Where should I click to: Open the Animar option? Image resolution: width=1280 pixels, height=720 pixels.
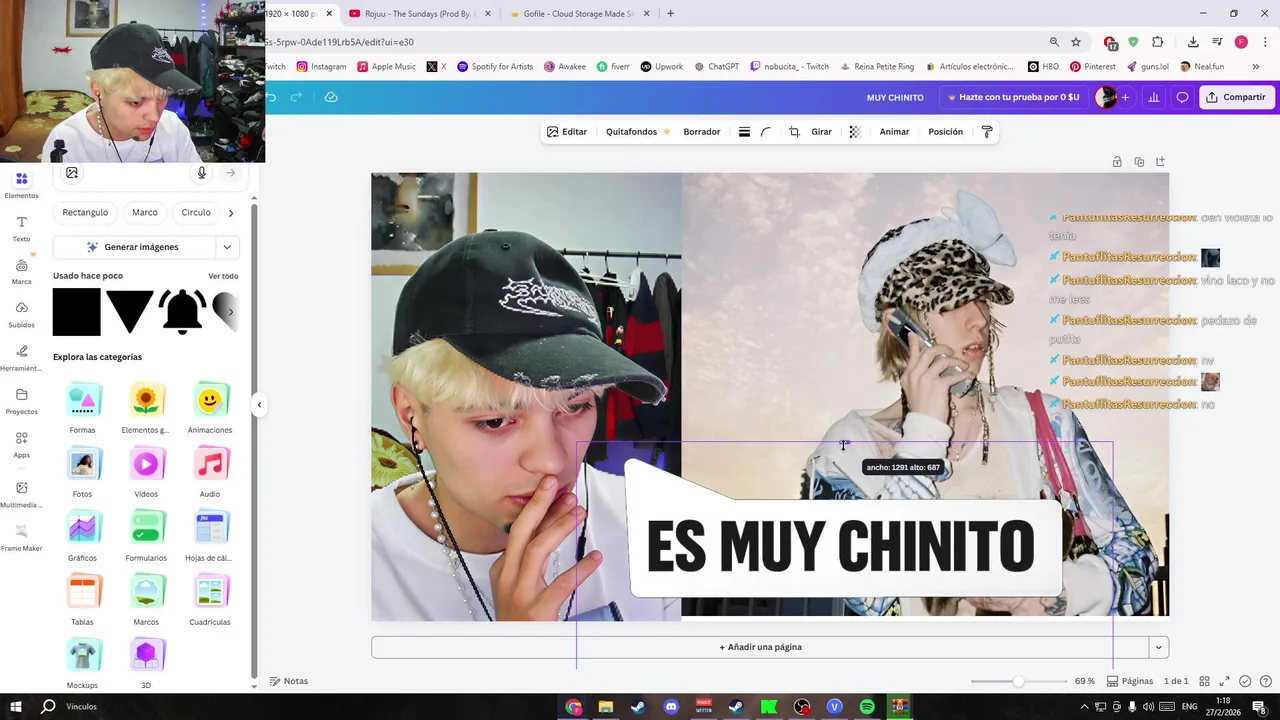pyautogui.click(x=894, y=132)
